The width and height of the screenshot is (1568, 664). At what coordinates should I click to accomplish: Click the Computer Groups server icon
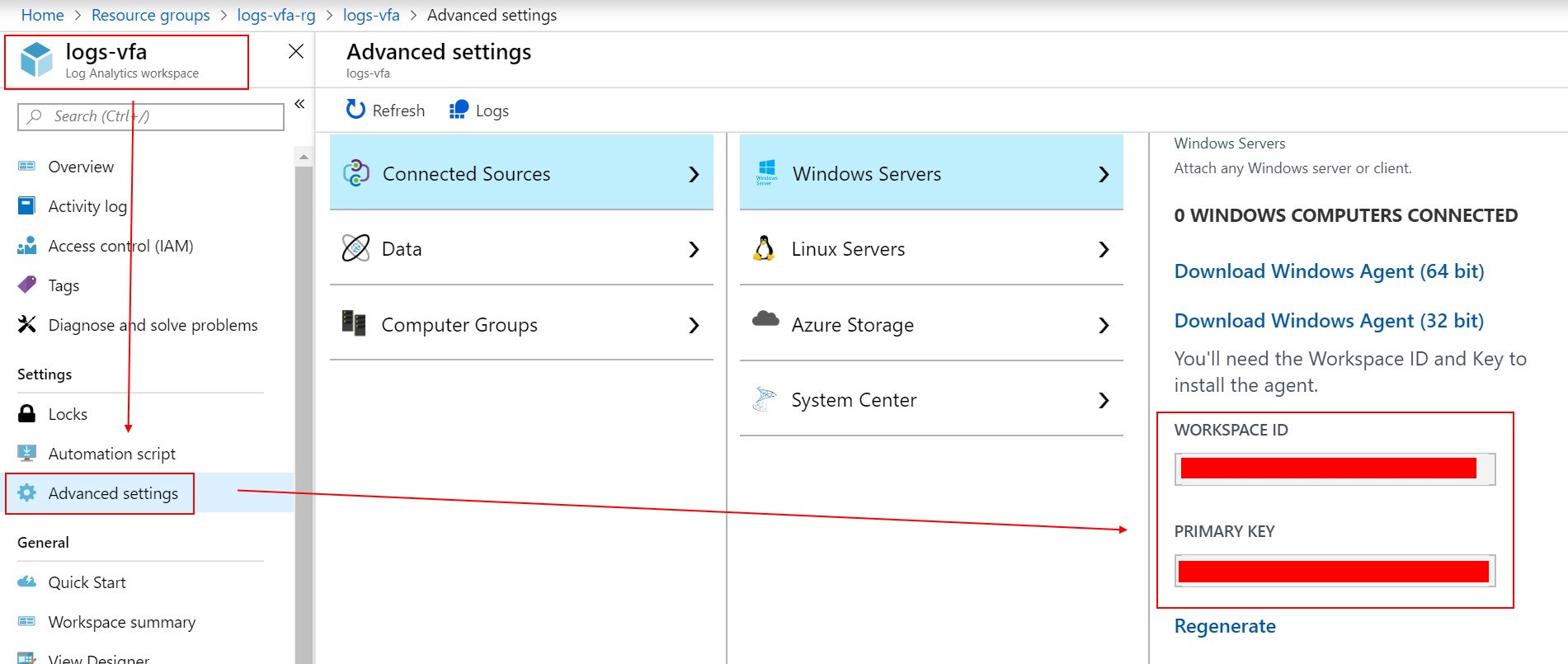(x=354, y=323)
